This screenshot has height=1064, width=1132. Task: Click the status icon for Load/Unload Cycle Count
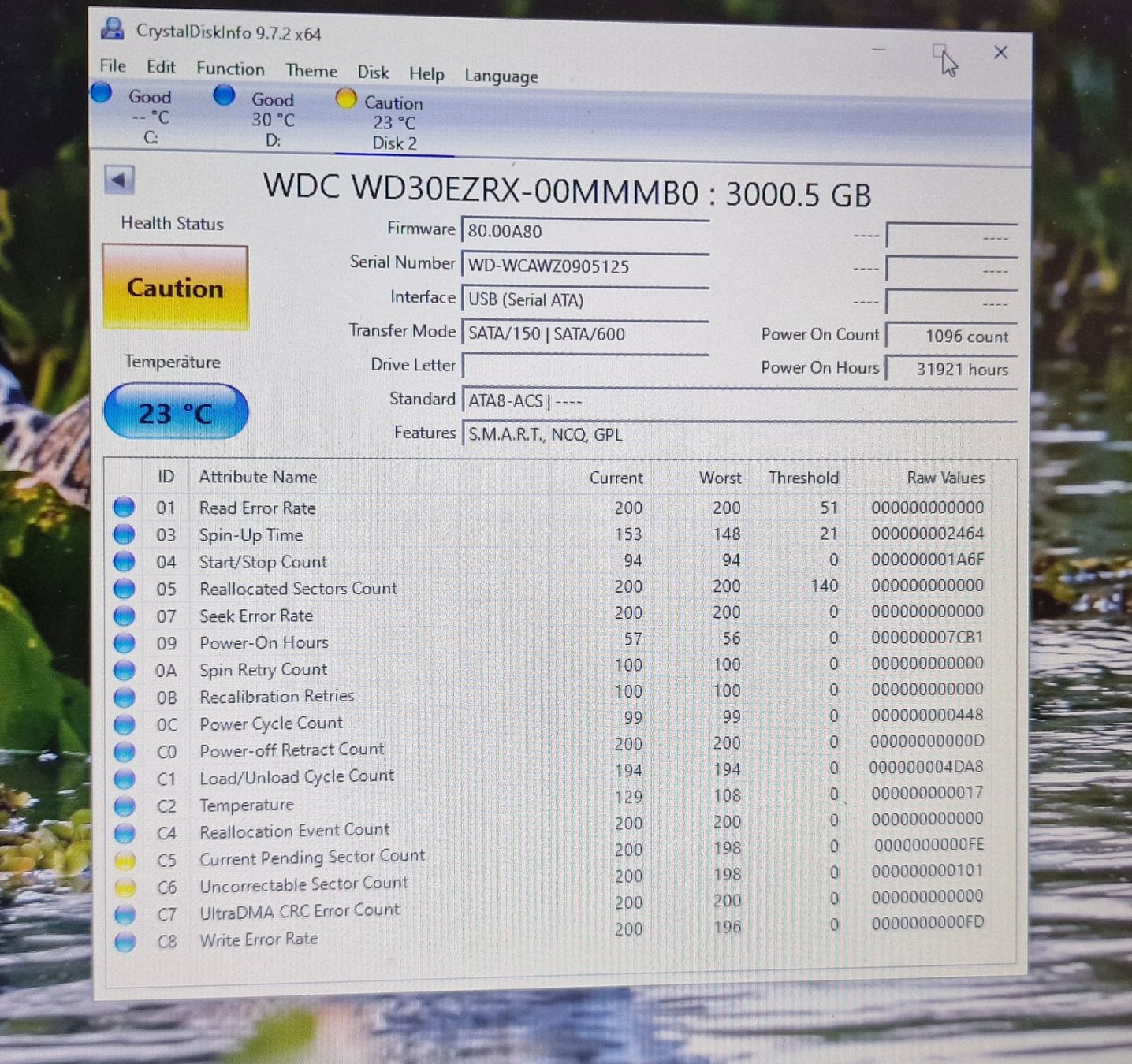pyautogui.click(x=125, y=779)
